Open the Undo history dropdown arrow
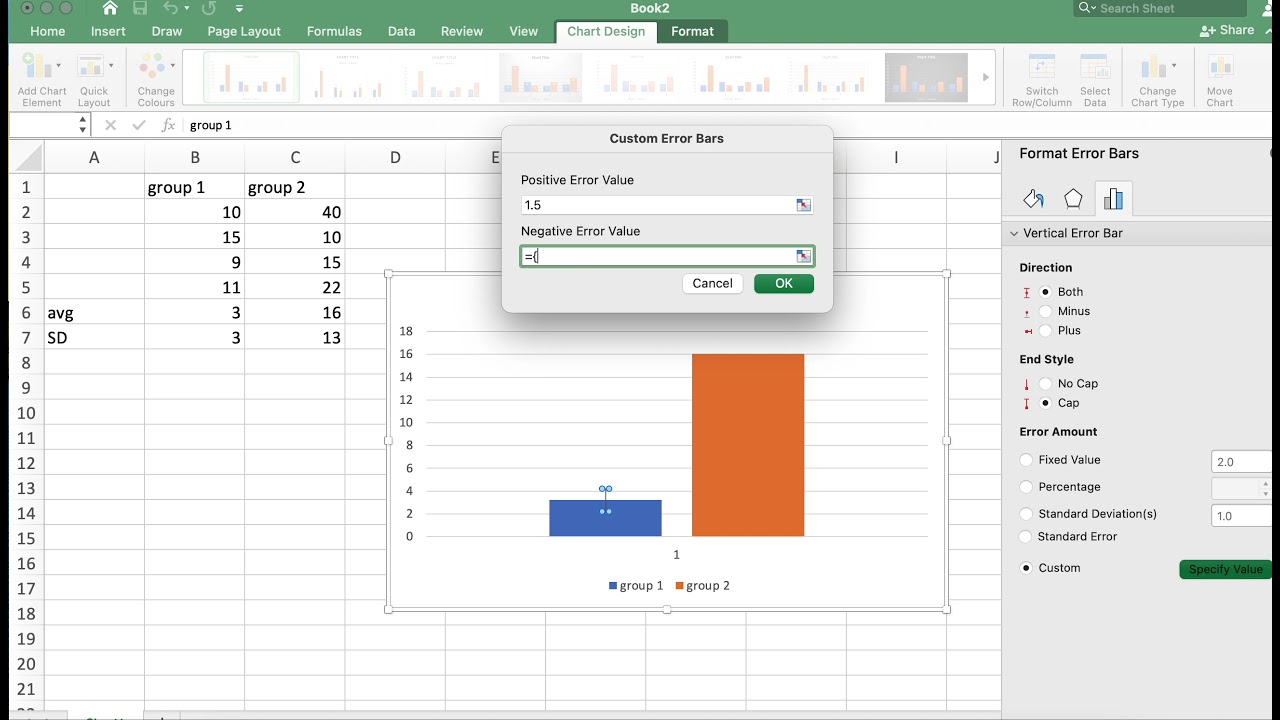This screenshot has height=720, width=1280. (x=187, y=9)
